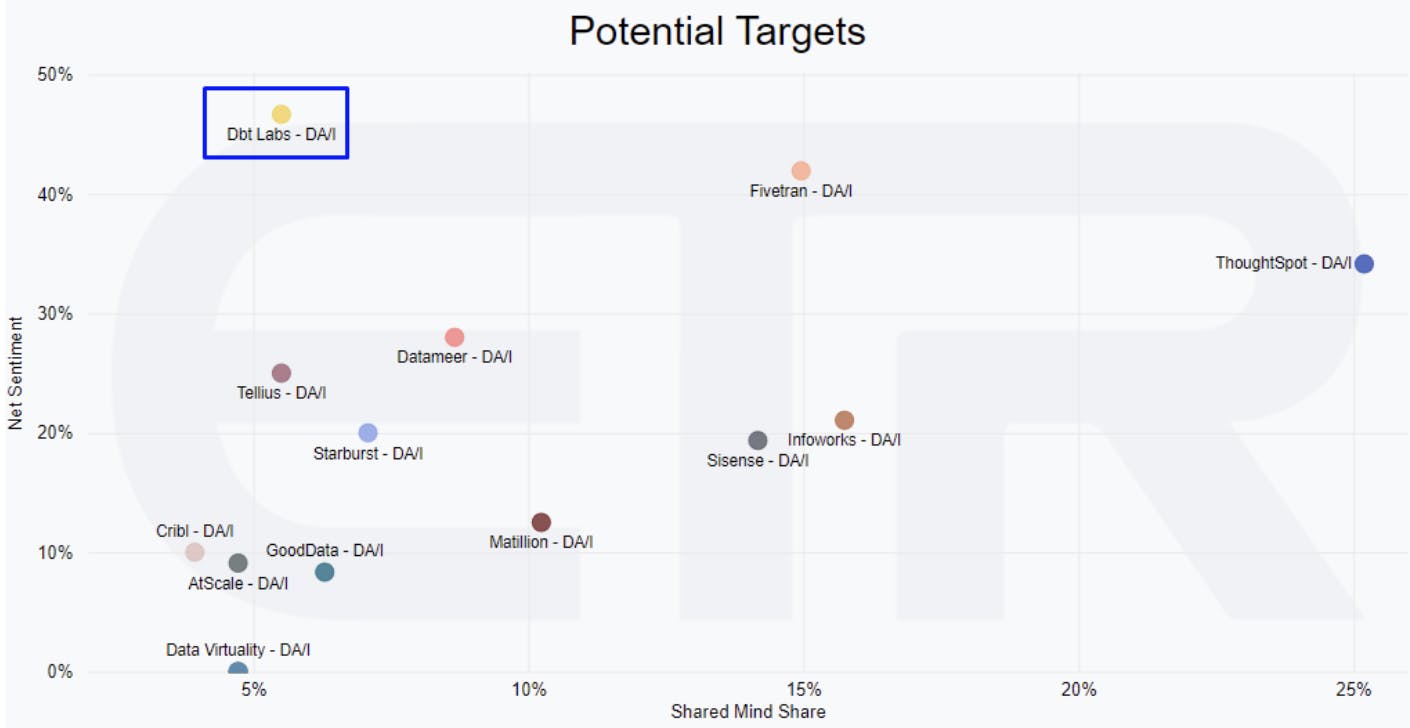Click the Cribl pale pink data point

(x=195, y=552)
